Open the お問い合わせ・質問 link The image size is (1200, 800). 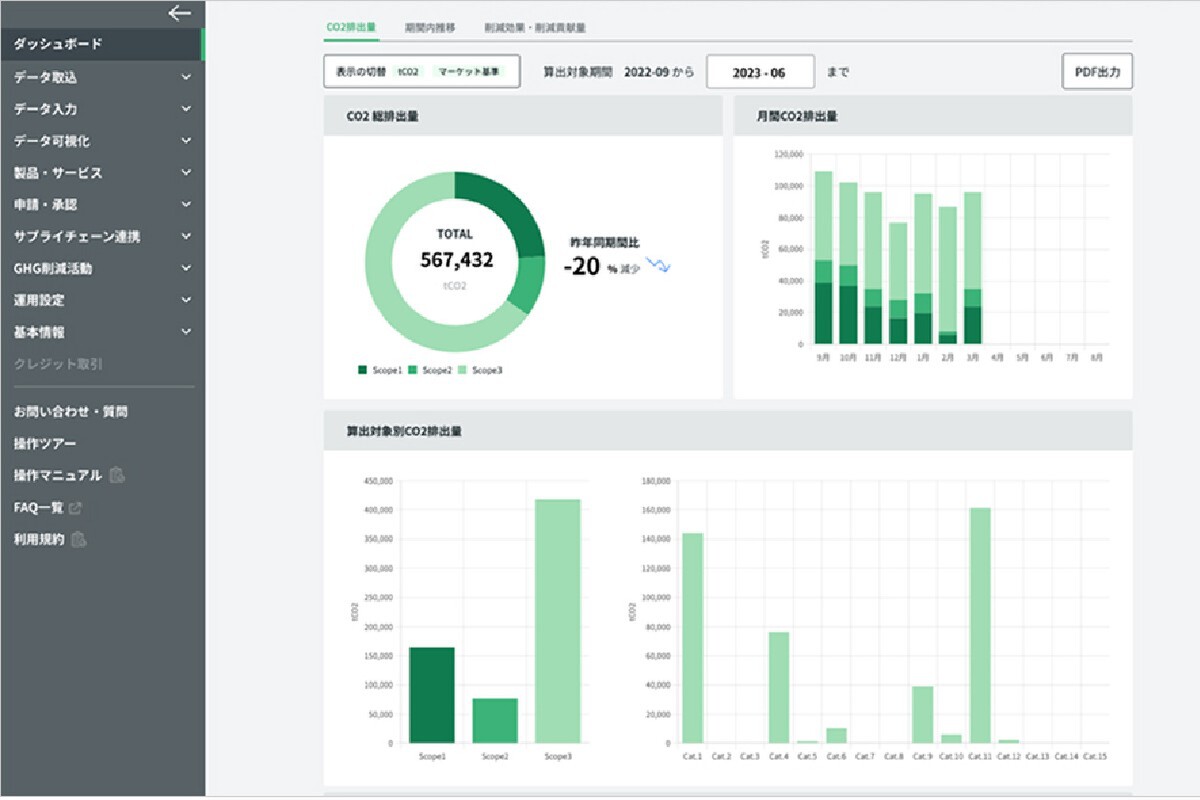pyautogui.click(x=71, y=411)
